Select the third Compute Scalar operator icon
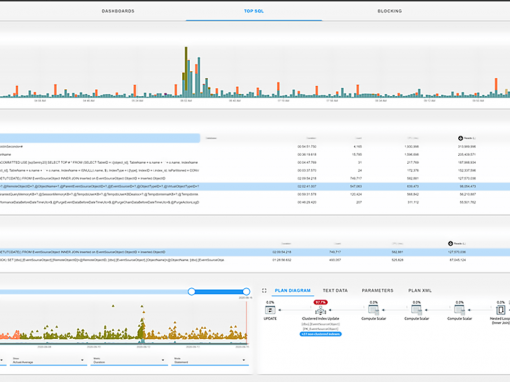 [459, 310]
